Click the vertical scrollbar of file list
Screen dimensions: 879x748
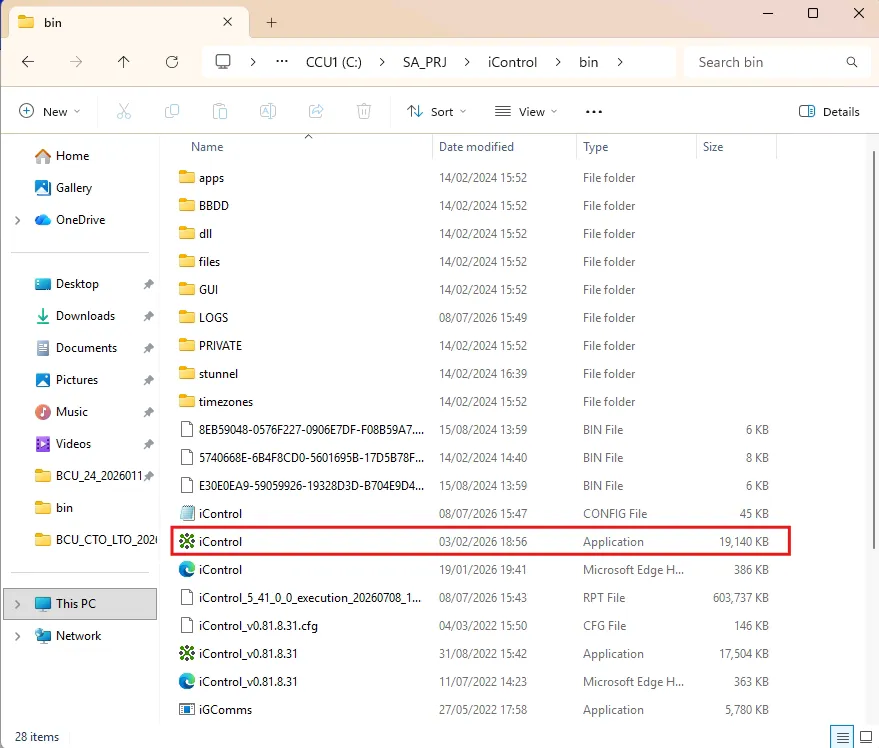pos(873,350)
